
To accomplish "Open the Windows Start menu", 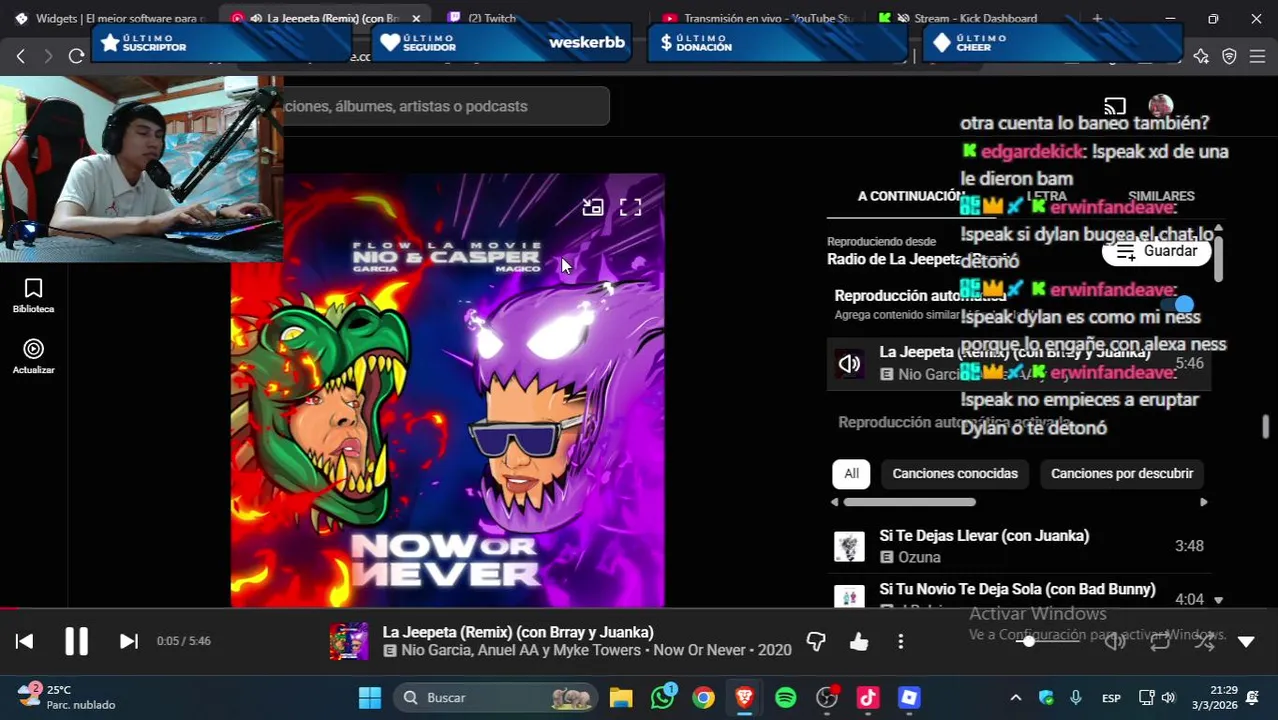I will click(370, 698).
